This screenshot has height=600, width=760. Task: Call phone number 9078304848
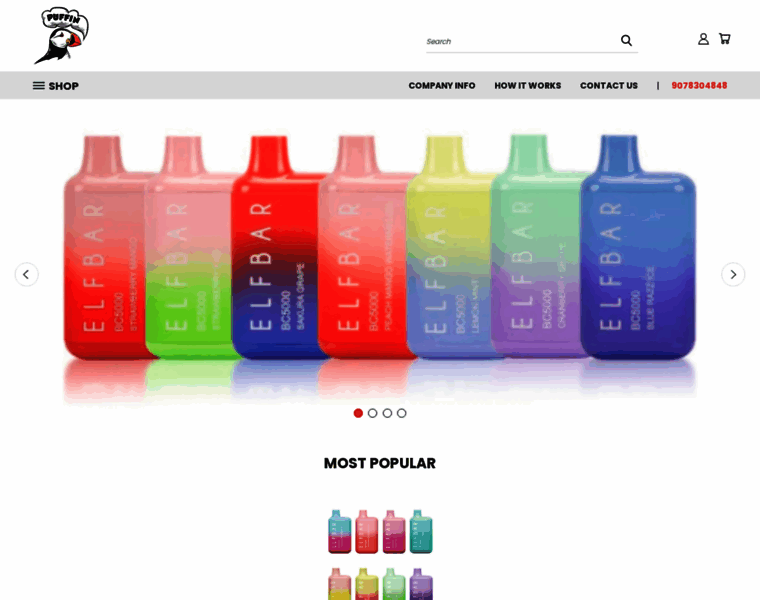pyautogui.click(x=699, y=86)
